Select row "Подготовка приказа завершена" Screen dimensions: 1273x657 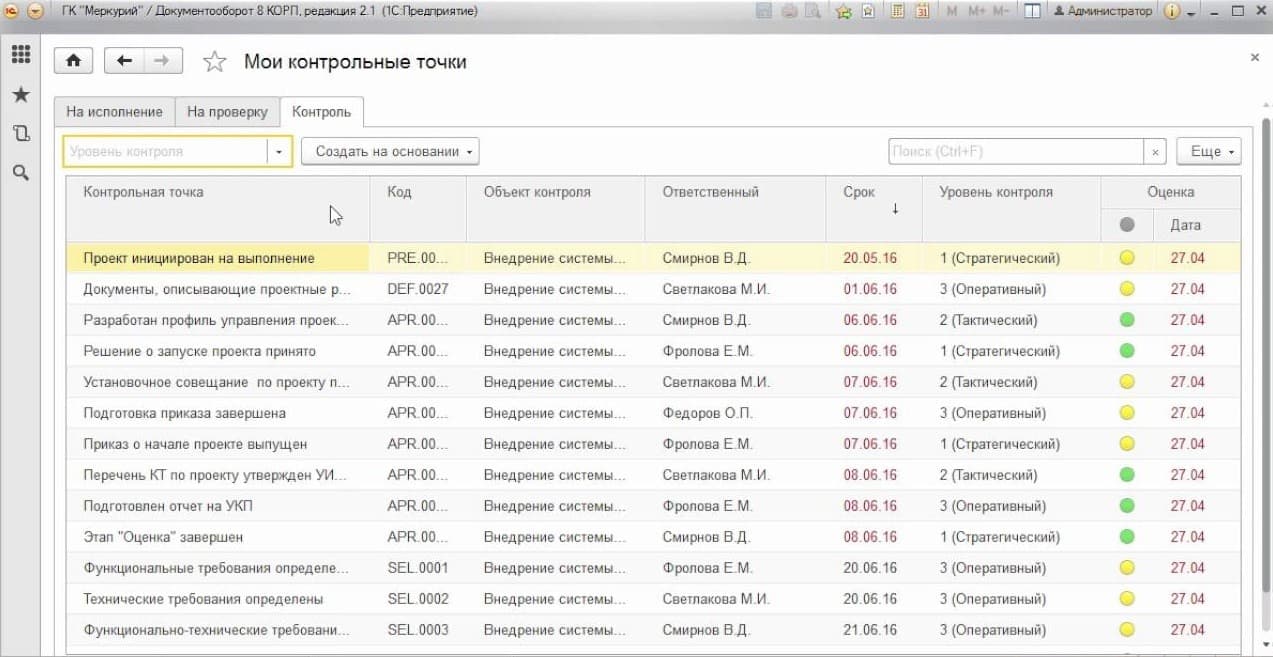click(x=653, y=413)
